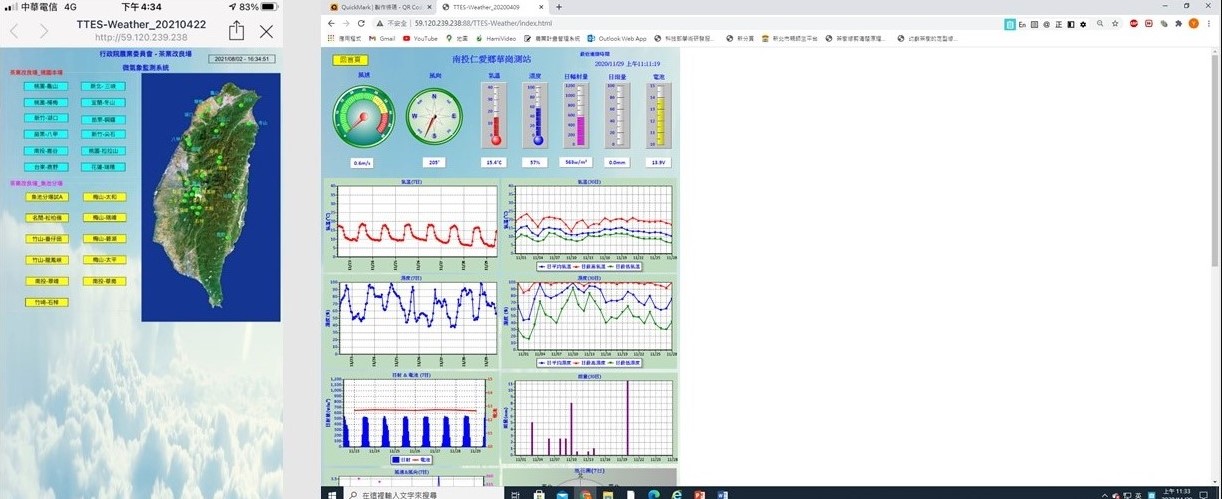
Task: Open the Gmail bookmark
Action: (x=381, y=38)
